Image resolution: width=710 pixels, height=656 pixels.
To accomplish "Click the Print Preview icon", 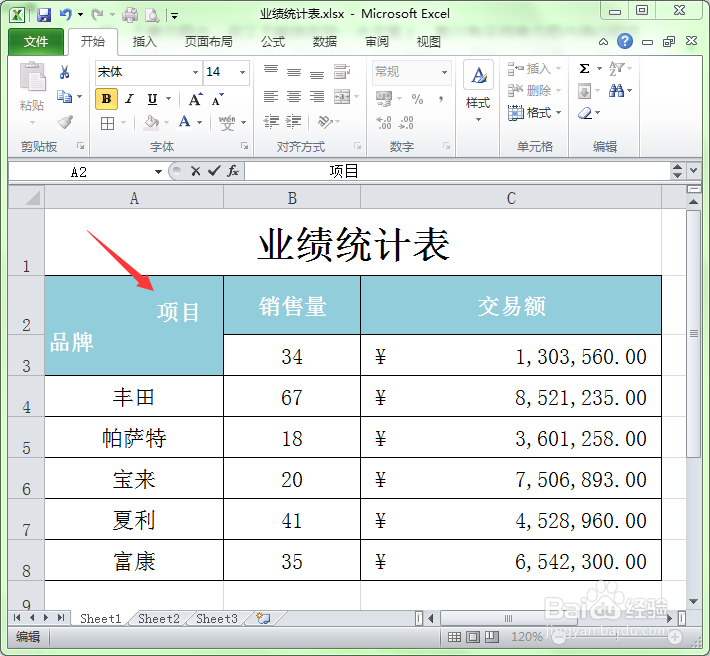I will pos(152,15).
